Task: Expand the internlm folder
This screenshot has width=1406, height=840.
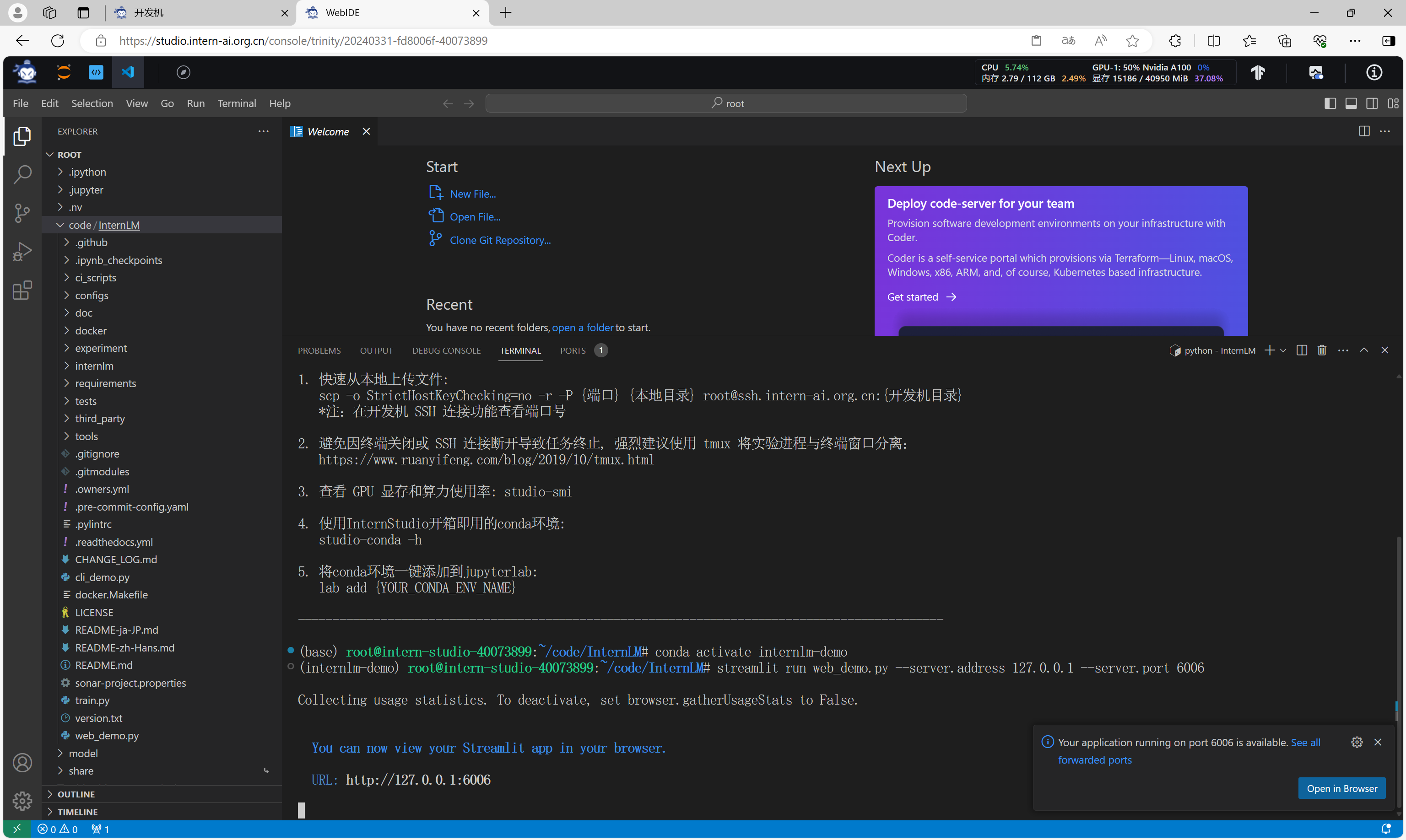Action: 162,366
